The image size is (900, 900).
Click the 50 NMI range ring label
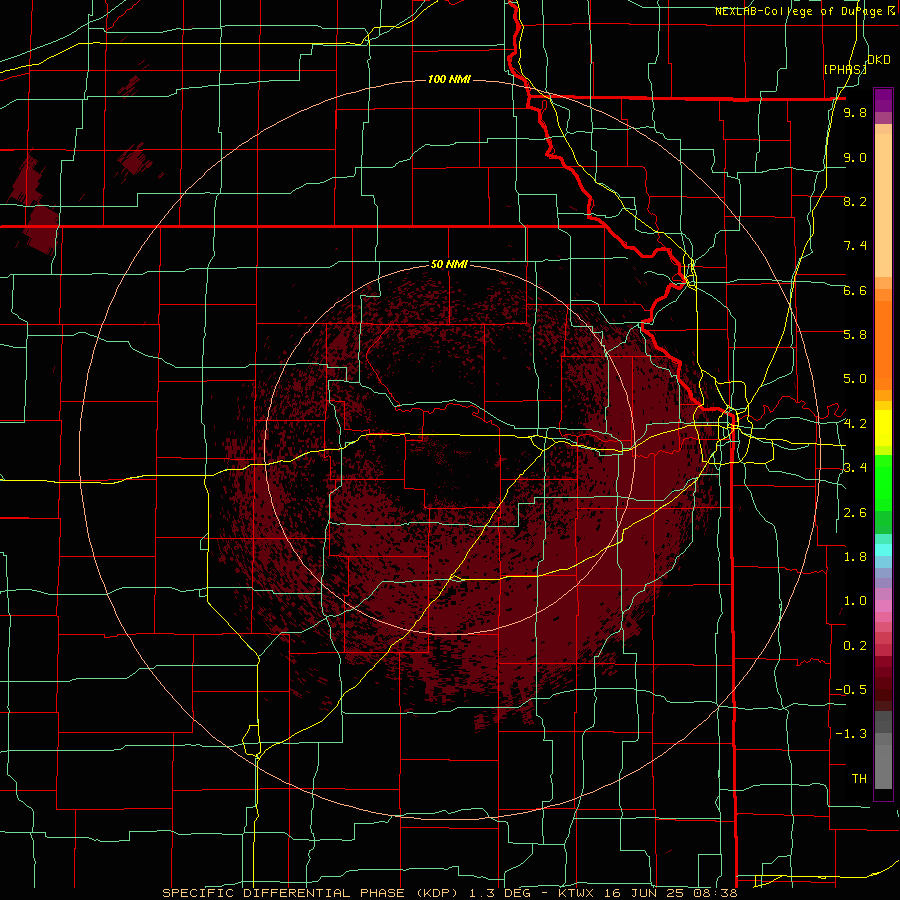point(449,264)
